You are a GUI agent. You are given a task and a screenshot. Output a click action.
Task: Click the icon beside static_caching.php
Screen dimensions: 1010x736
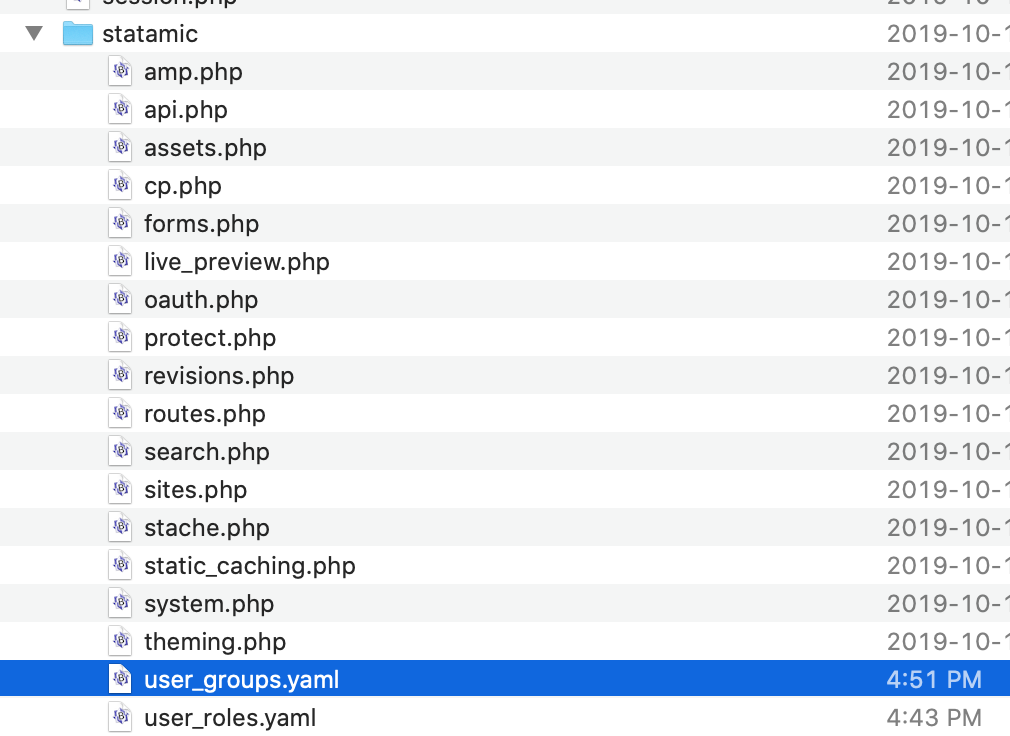tap(120, 565)
